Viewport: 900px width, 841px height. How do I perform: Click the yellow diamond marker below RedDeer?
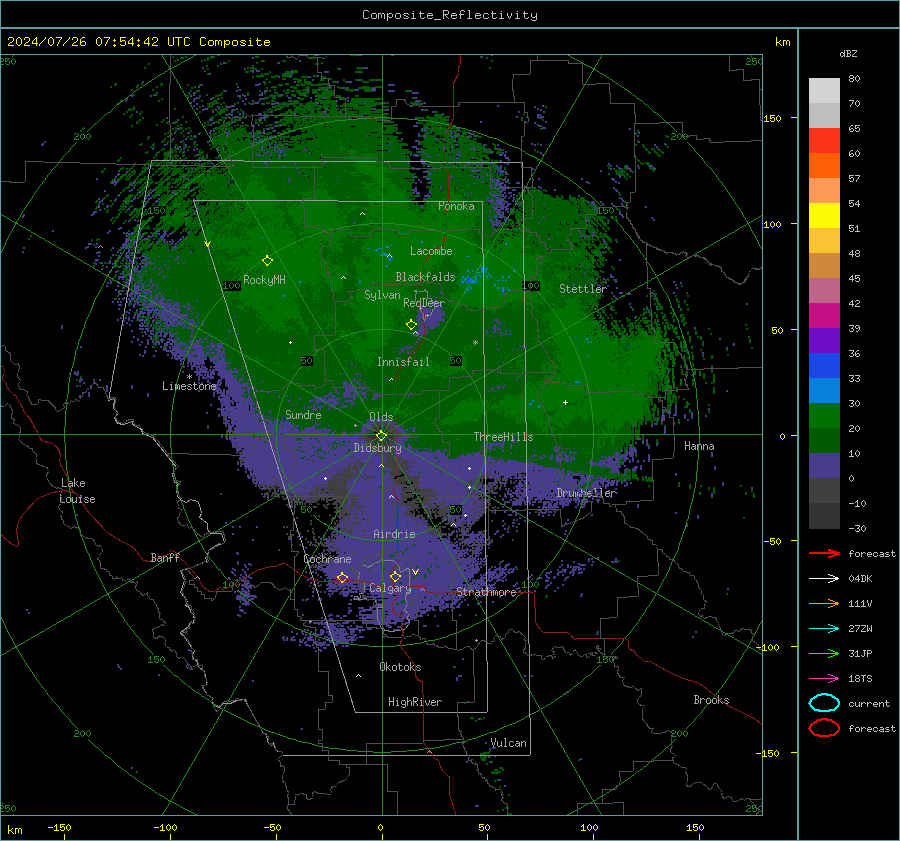[x=411, y=325]
